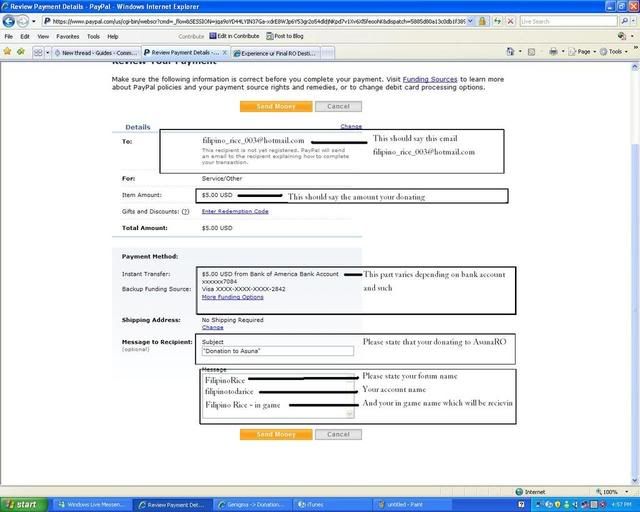Close the Review Payment Details tab

(x=224, y=52)
